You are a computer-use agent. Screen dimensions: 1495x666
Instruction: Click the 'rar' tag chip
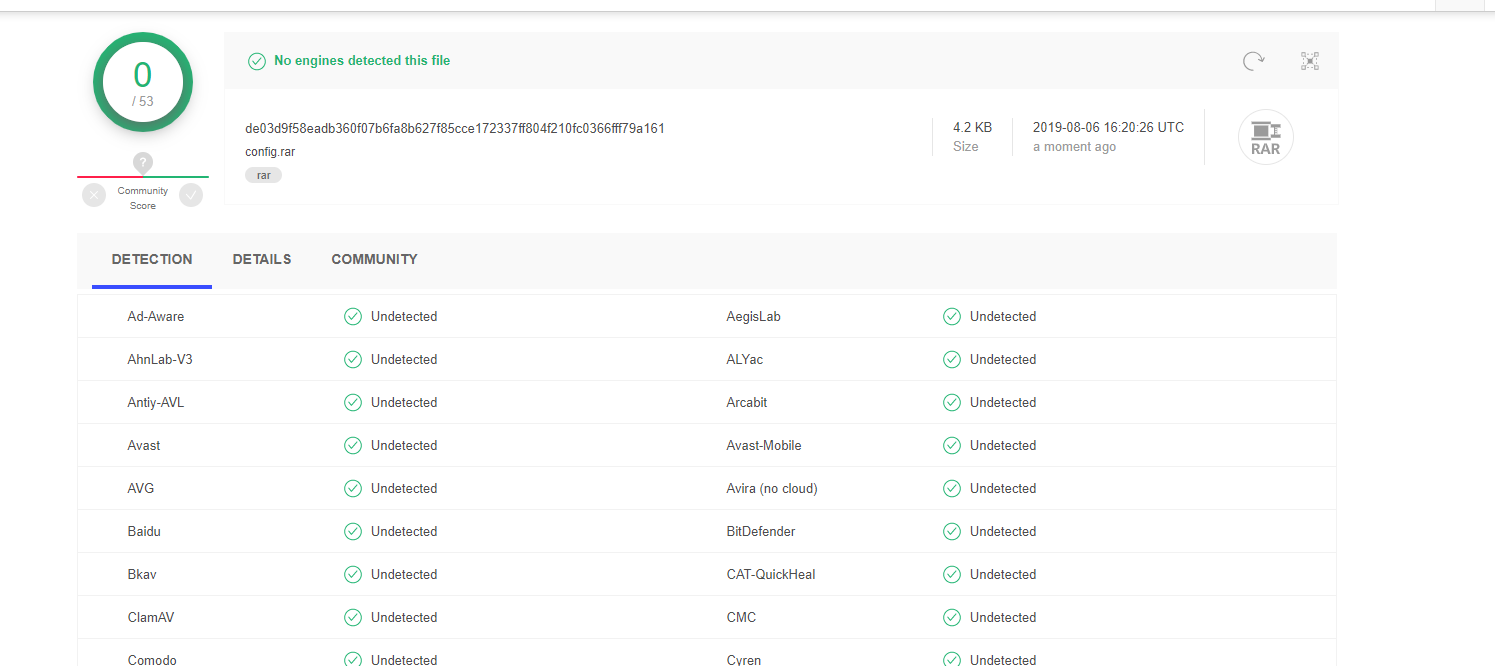click(264, 175)
